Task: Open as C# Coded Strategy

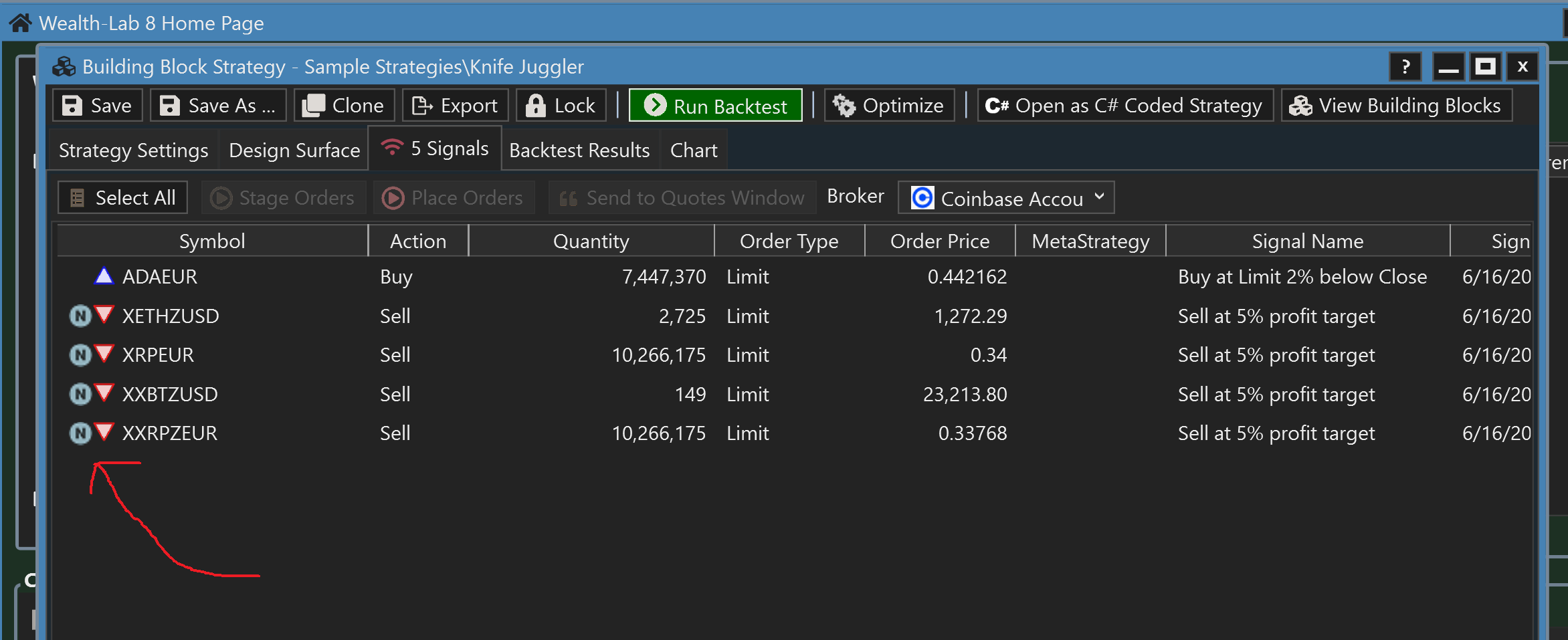Action: pyautogui.click(x=1125, y=105)
